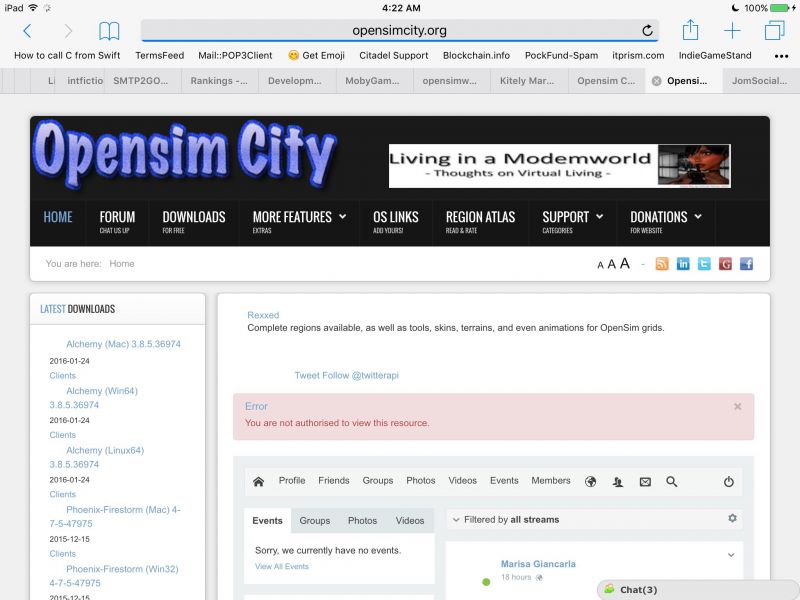
Task: Open more bookmarks ellipsis
Action: [x=781, y=56]
